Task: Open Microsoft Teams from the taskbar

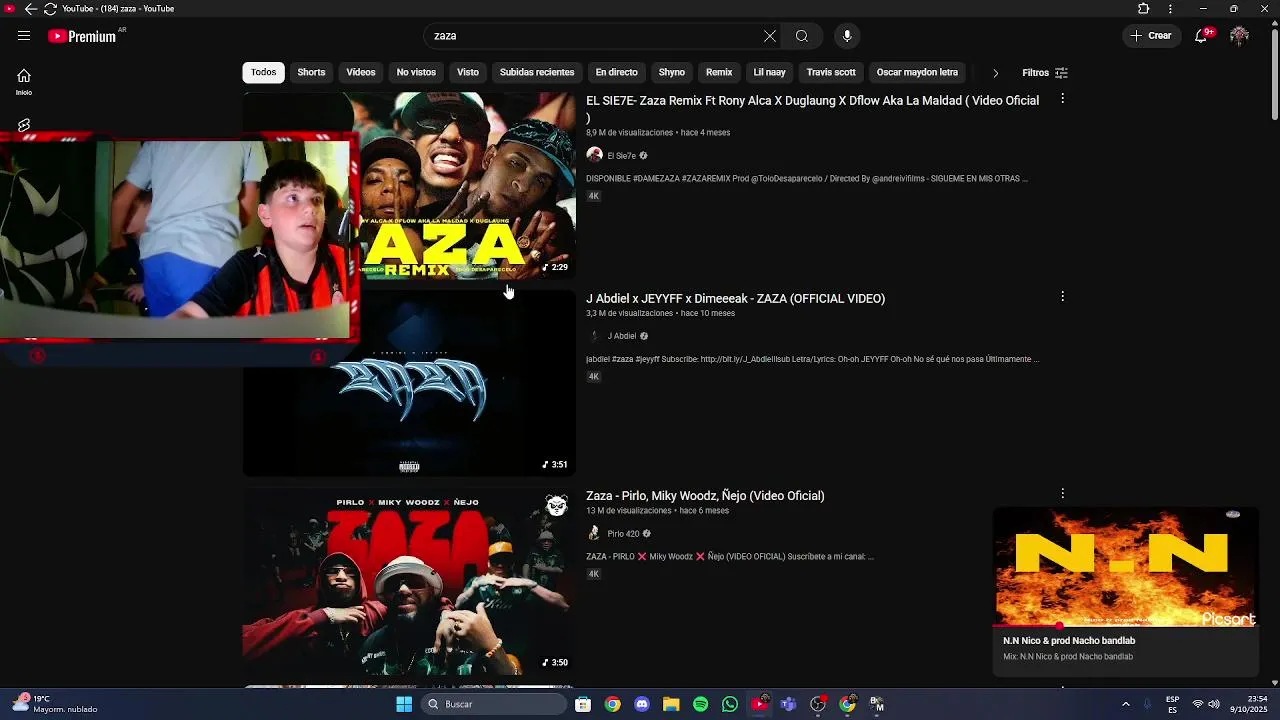Action: tap(788, 704)
